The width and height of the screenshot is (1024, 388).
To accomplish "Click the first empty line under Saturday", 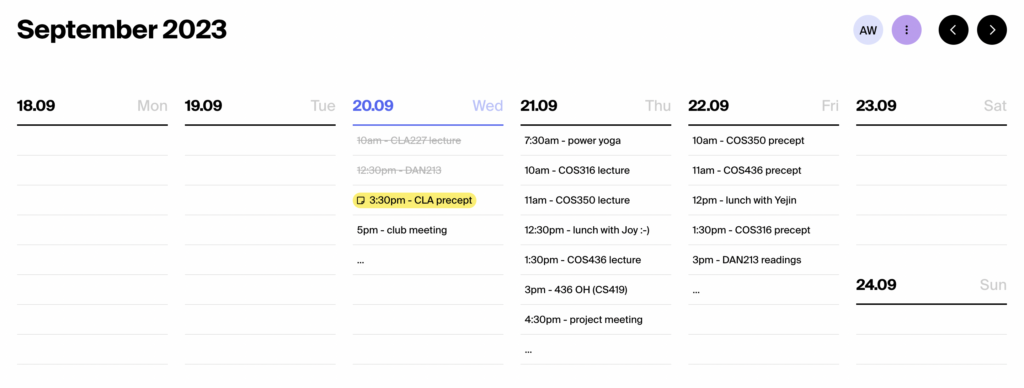I will coord(931,140).
